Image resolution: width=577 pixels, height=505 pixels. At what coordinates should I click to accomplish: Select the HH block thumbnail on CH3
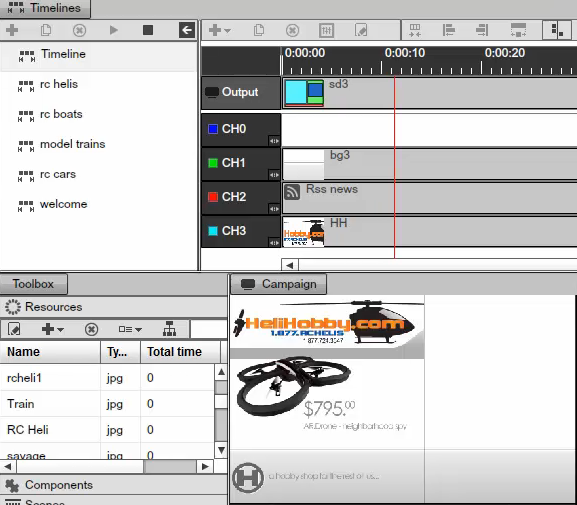(304, 232)
